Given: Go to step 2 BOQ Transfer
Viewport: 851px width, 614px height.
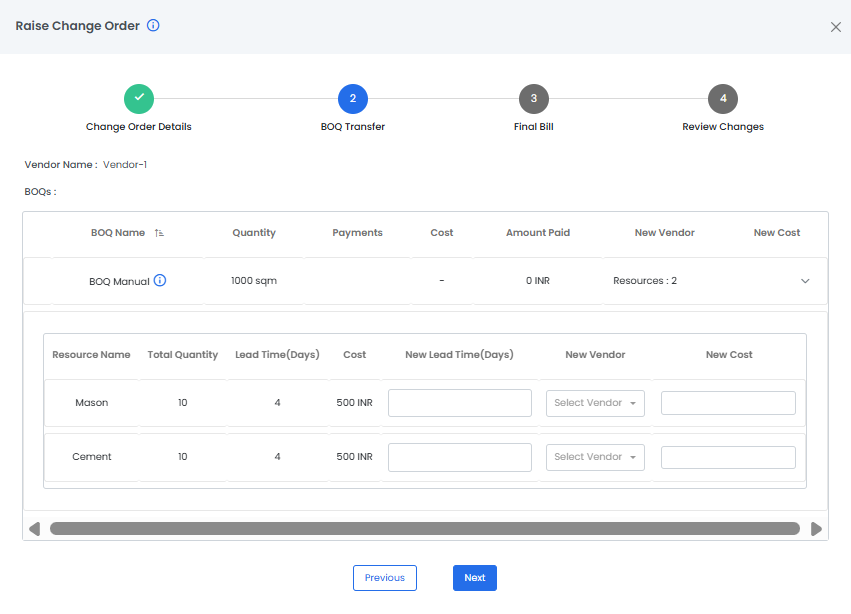Looking at the screenshot, I should [353, 98].
